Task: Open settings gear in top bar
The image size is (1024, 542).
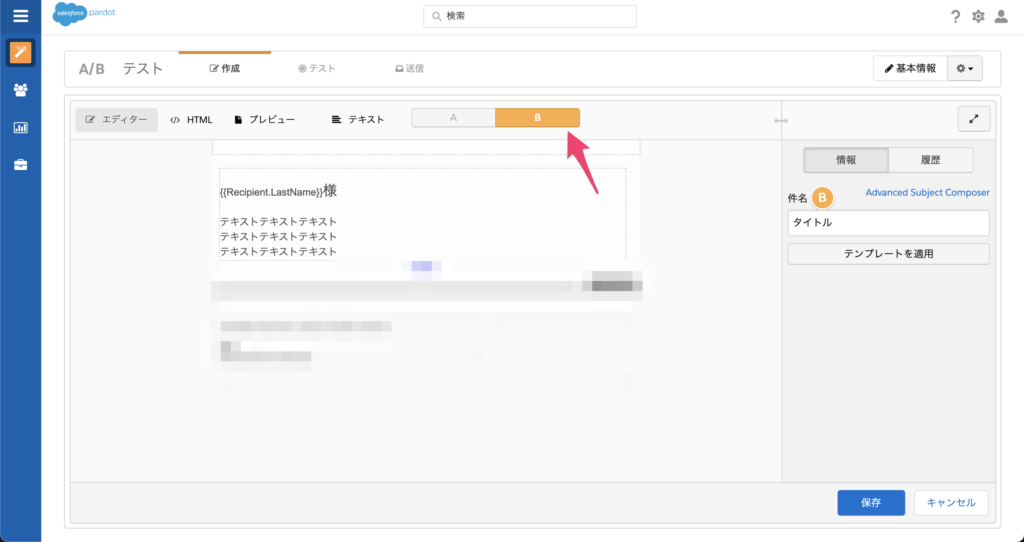Action: [x=978, y=16]
